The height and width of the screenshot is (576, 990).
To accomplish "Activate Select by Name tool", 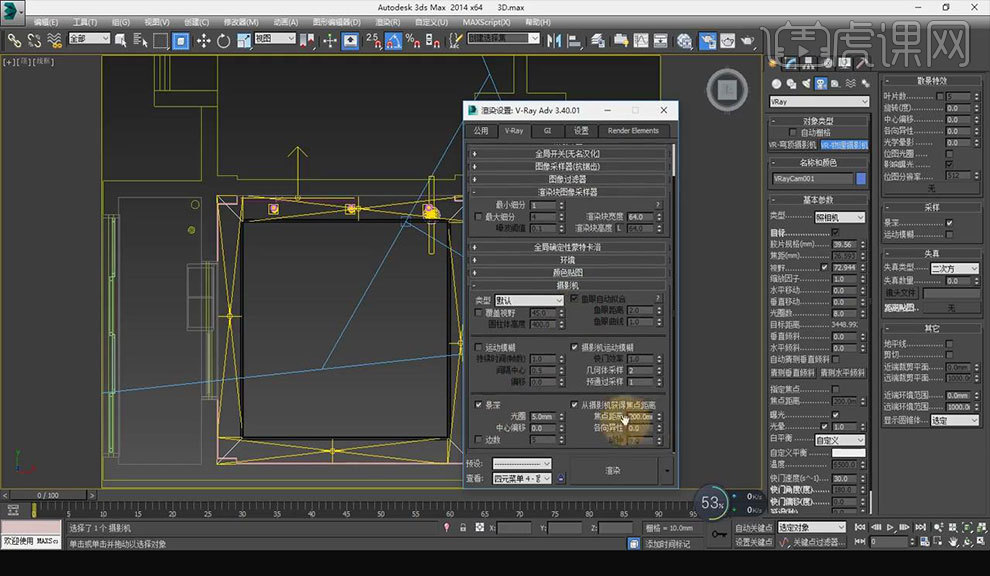I will click(x=141, y=41).
